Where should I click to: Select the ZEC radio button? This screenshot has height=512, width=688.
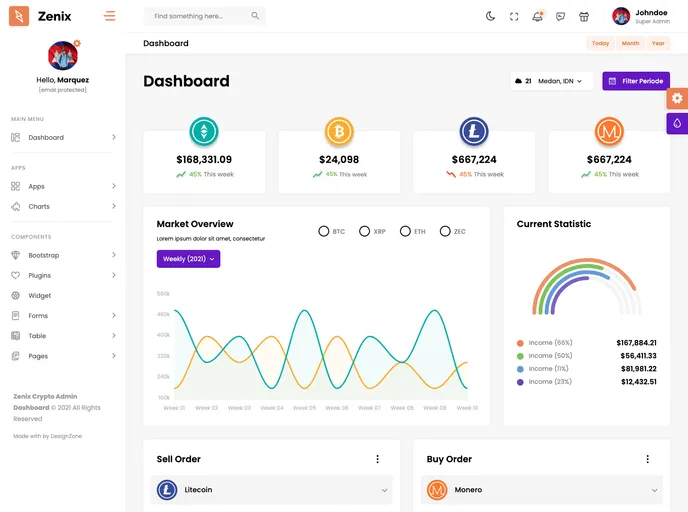445,231
